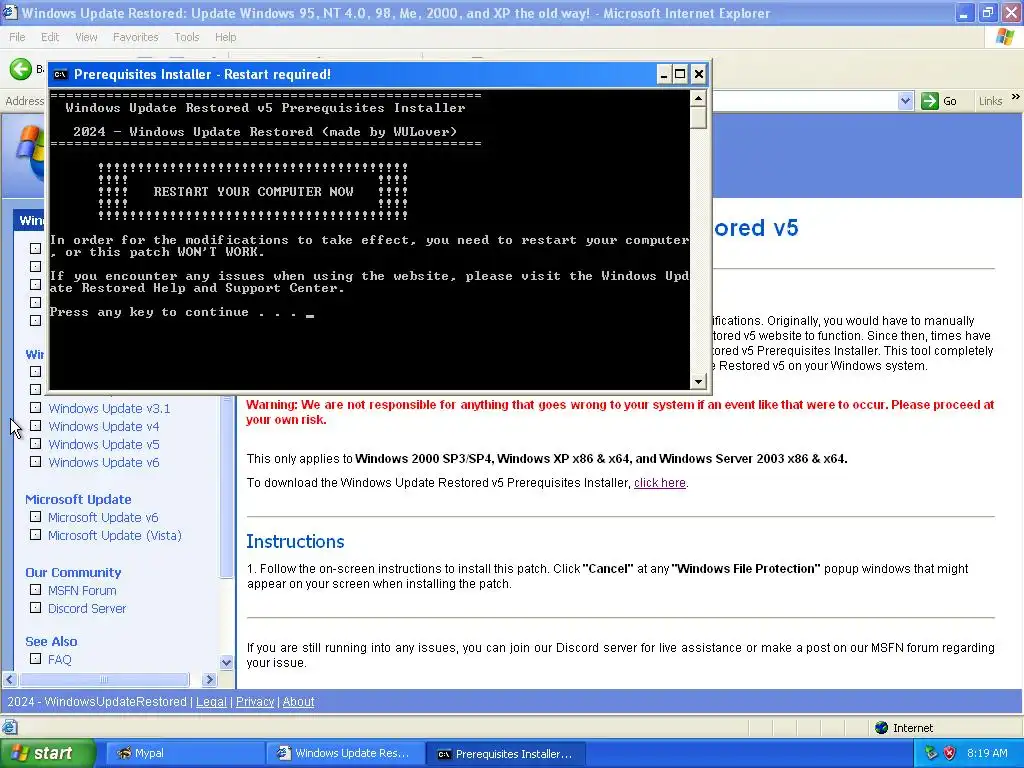1024x768 pixels.
Task: Open the Edit menu
Action: pos(50,37)
